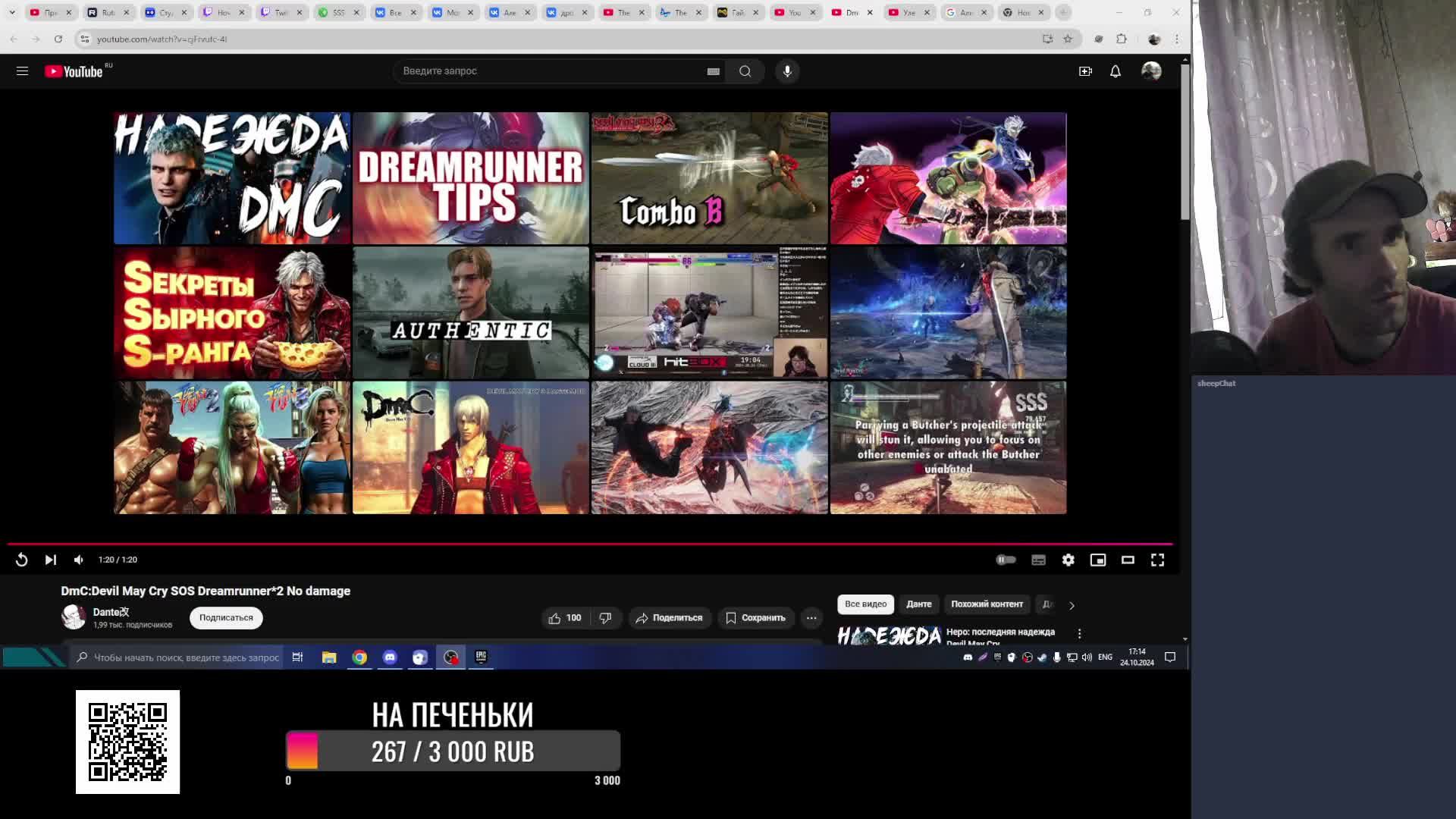
Task: Enable miniplayer mode
Action: pos(1097,560)
